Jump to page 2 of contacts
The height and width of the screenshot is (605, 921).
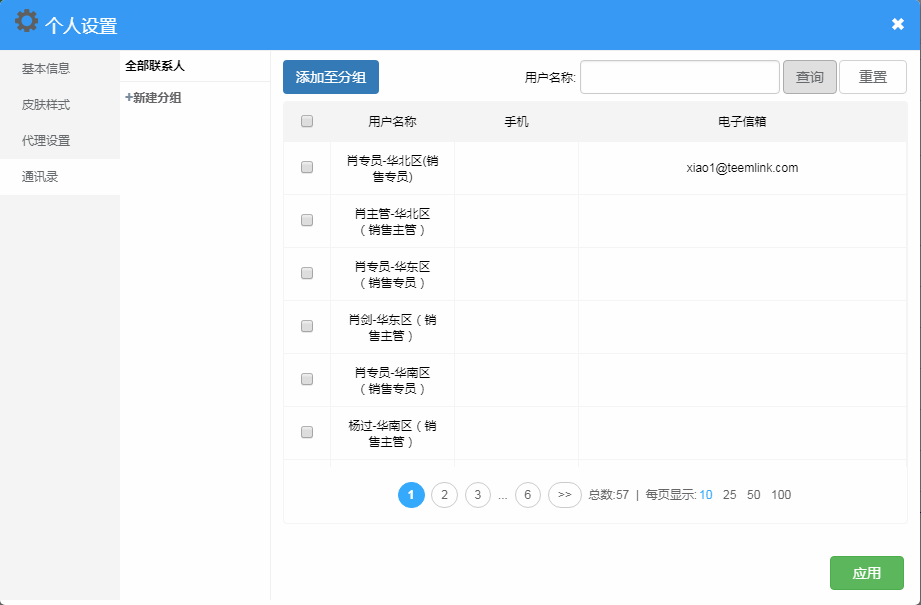444,495
